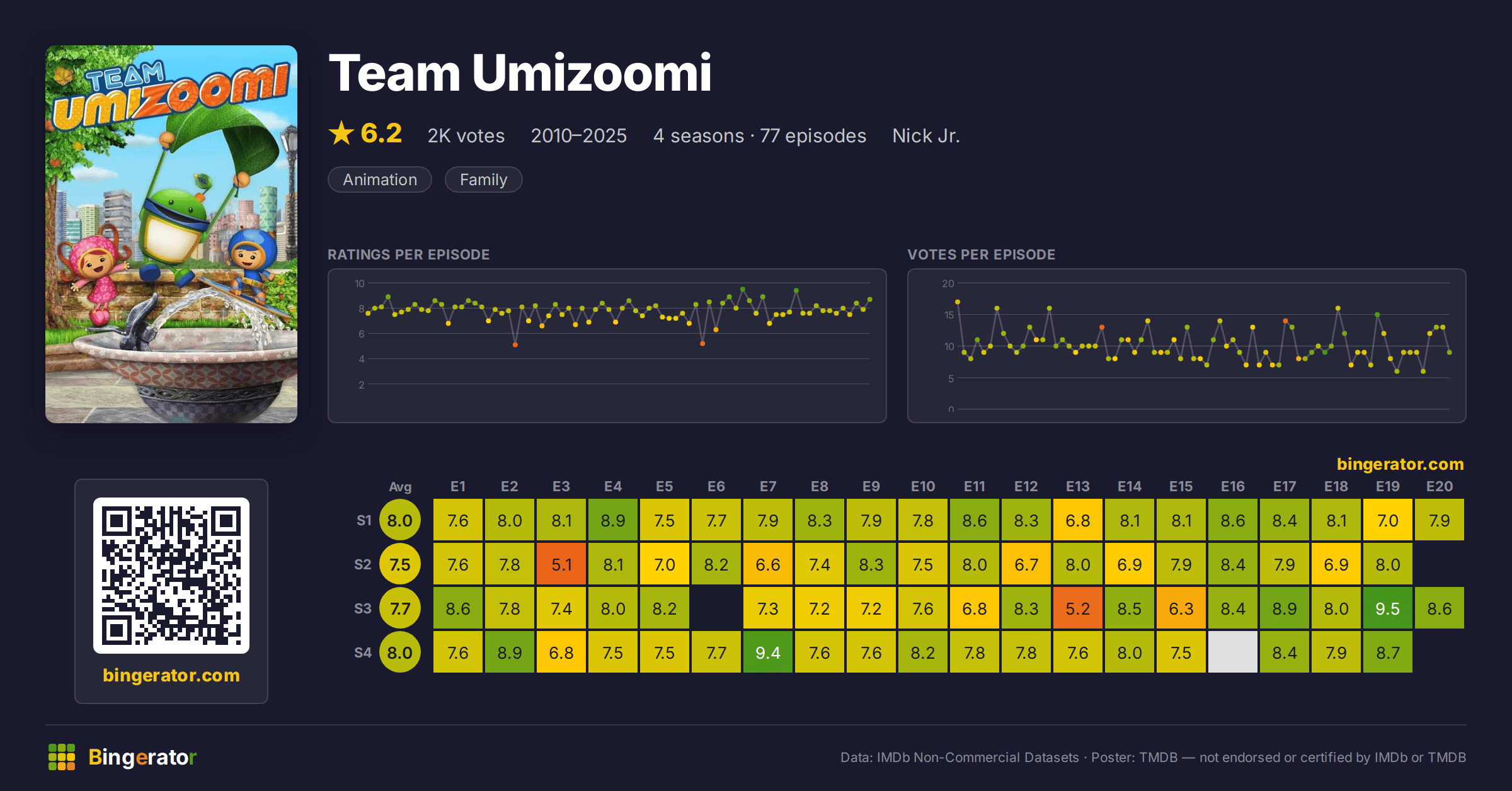Select the S4 E7 cell rated 9.4
The height and width of the screenshot is (791, 1512).
coord(768,652)
